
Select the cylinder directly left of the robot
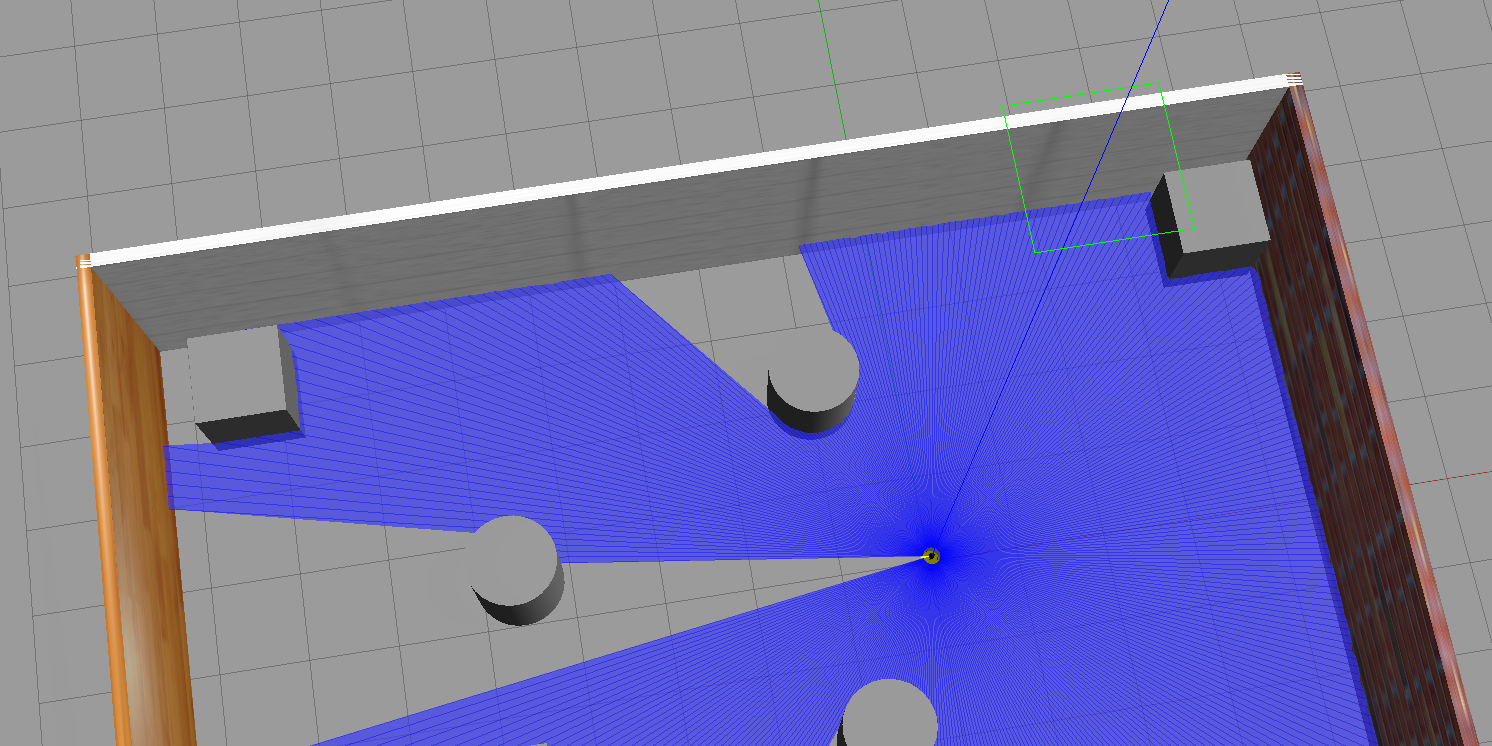[514, 571]
